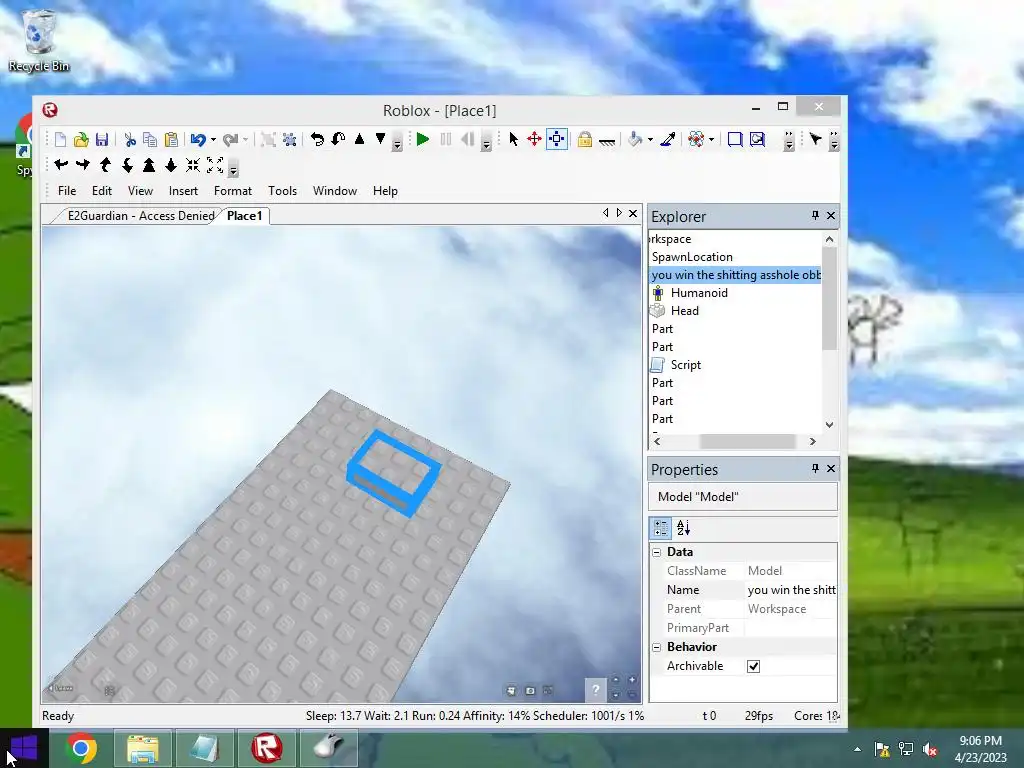This screenshot has width=1024, height=768.
Task: Select Humanoid in Explorer tree
Action: [699, 293]
